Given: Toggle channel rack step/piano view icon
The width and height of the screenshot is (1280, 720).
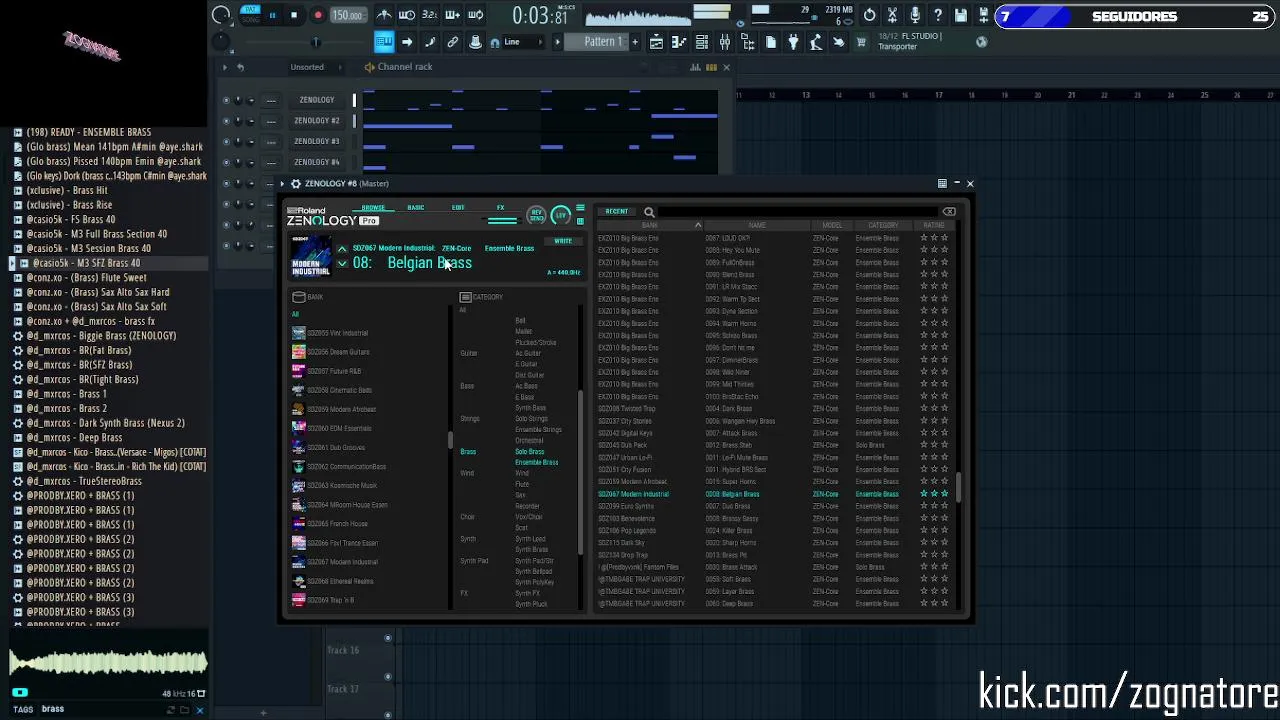Looking at the screenshot, I should coord(711,67).
